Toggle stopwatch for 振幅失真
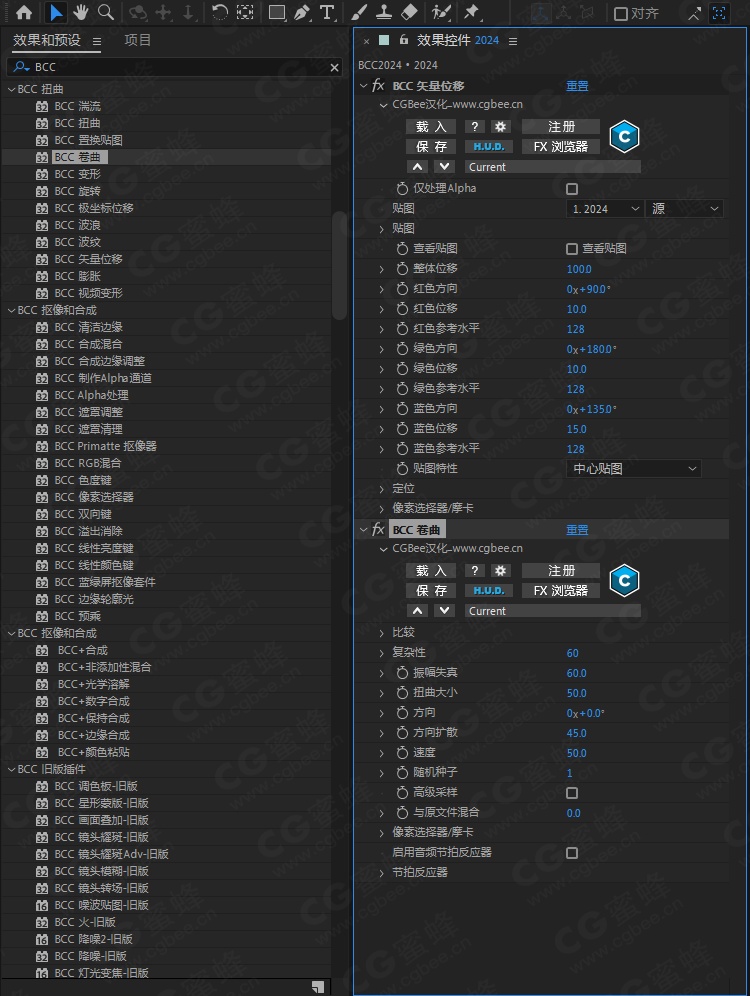This screenshot has height=996, width=750. (x=402, y=673)
